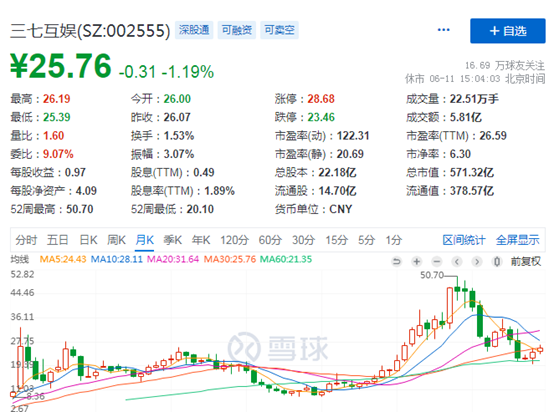Click the MA60:21.35 indicator label
The image size is (554, 412).
[286, 259]
